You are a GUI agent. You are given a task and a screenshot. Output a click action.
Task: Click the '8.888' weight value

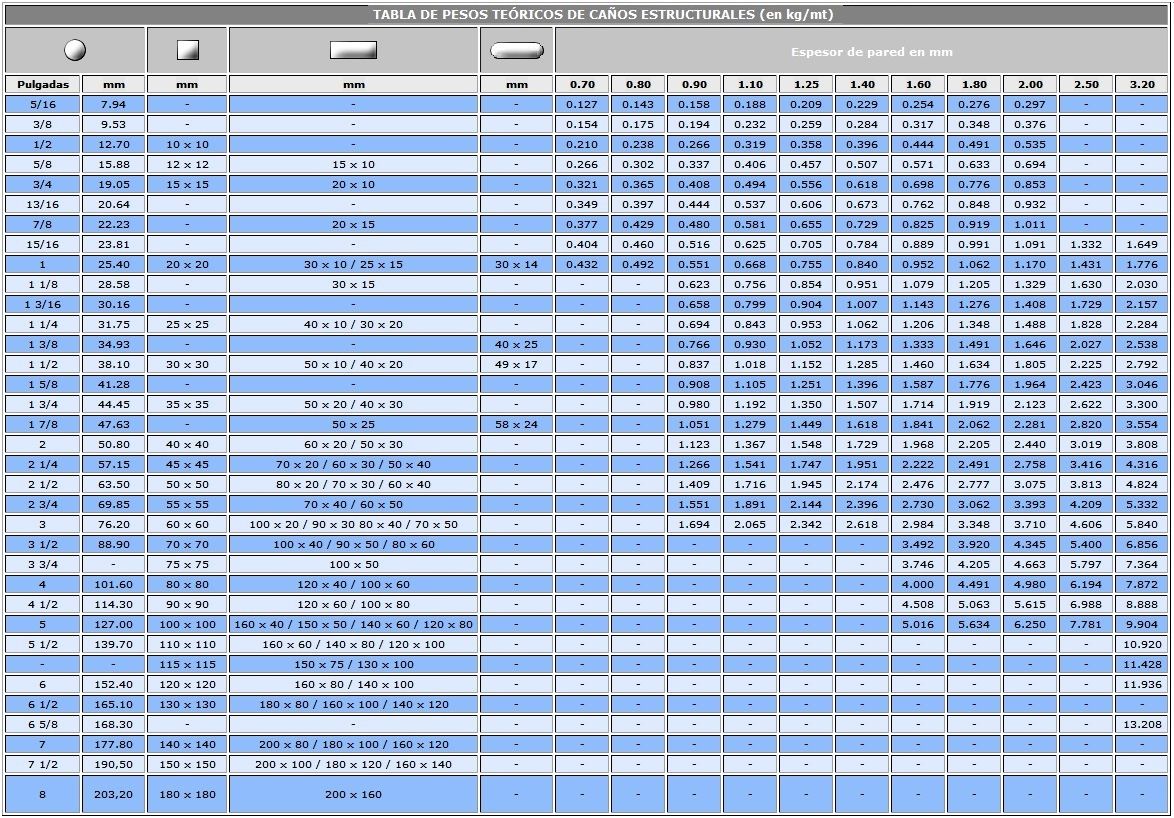tap(1142, 605)
